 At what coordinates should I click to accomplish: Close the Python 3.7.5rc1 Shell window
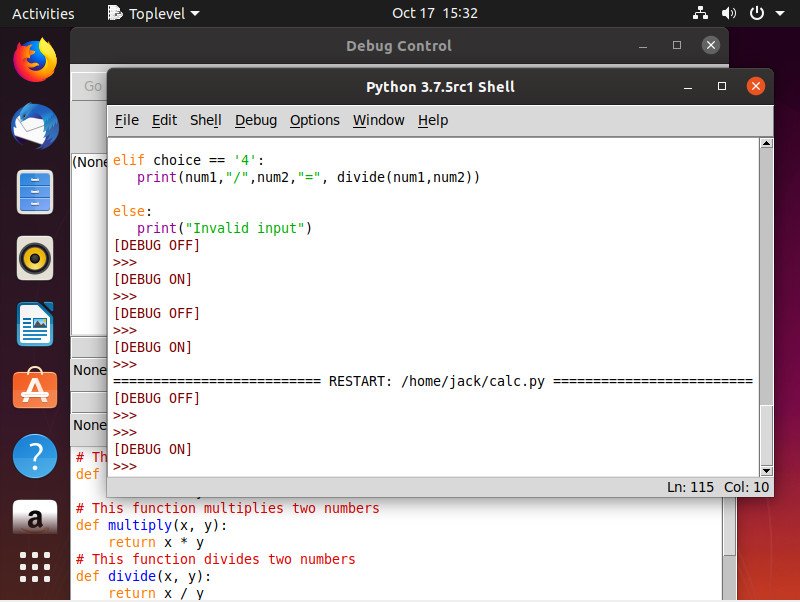tap(756, 86)
